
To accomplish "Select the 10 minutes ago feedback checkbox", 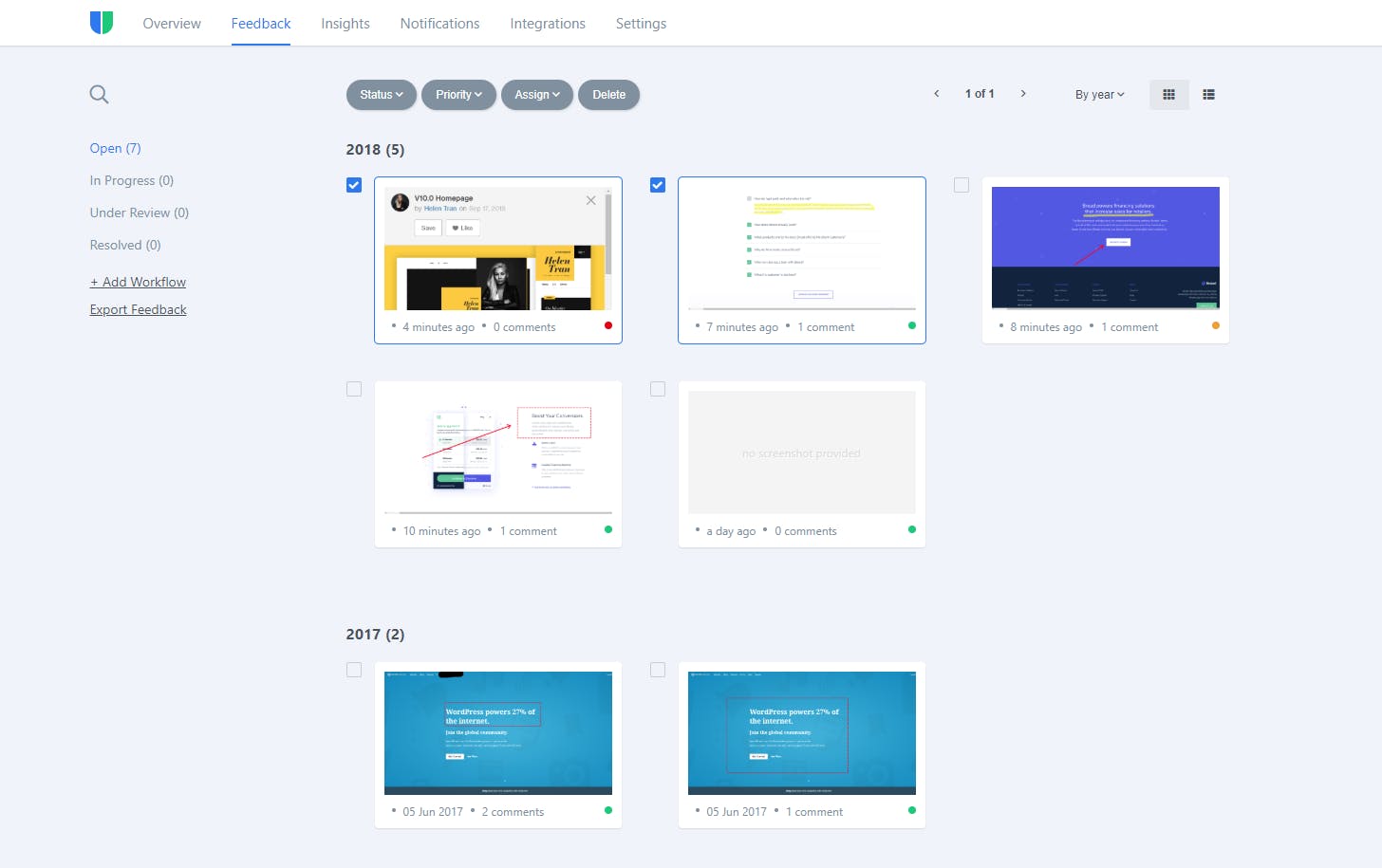I will coord(354,389).
